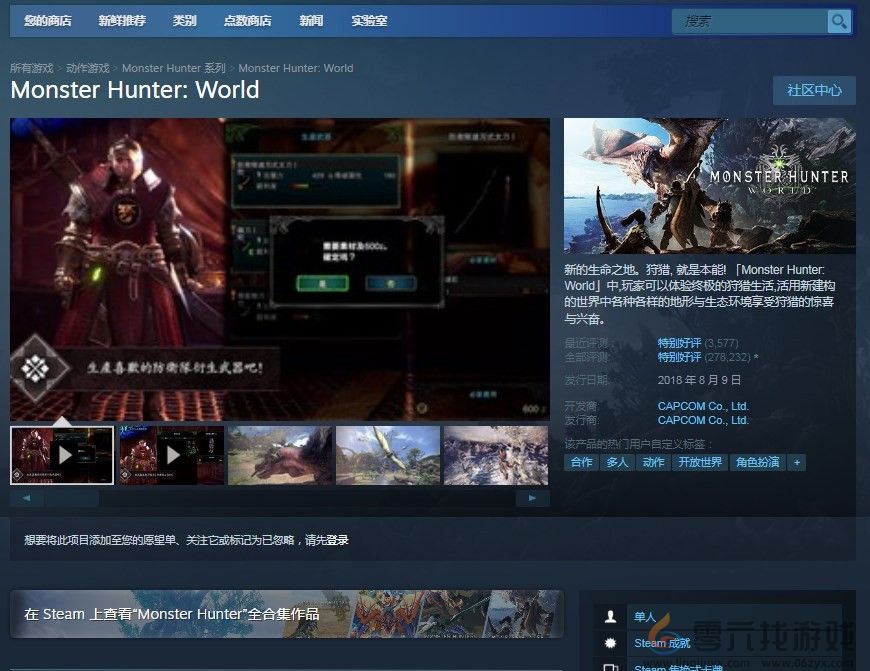Select the fourth screenshot thumbnail
This screenshot has height=671, width=870.
click(x=388, y=455)
